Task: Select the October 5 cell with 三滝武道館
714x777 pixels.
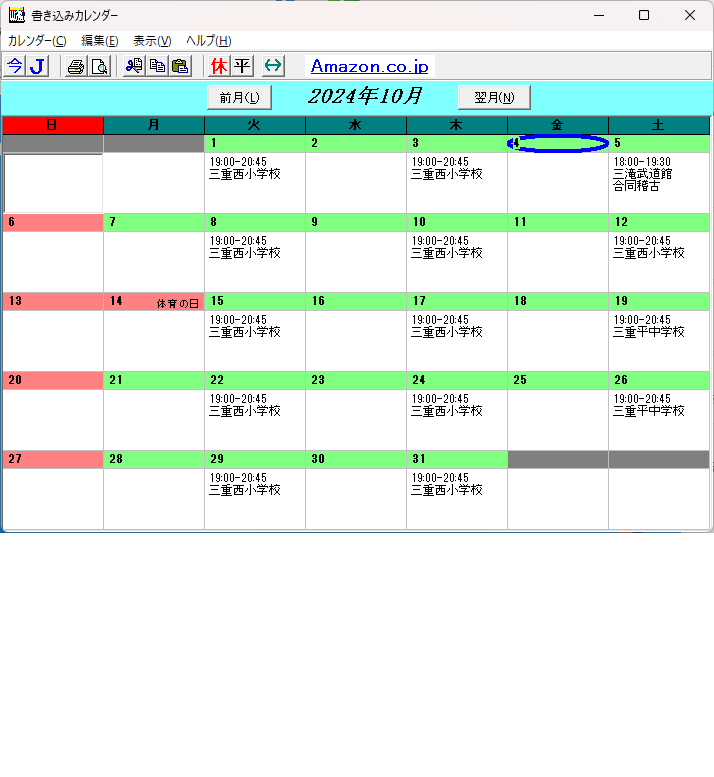Action: click(x=659, y=181)
